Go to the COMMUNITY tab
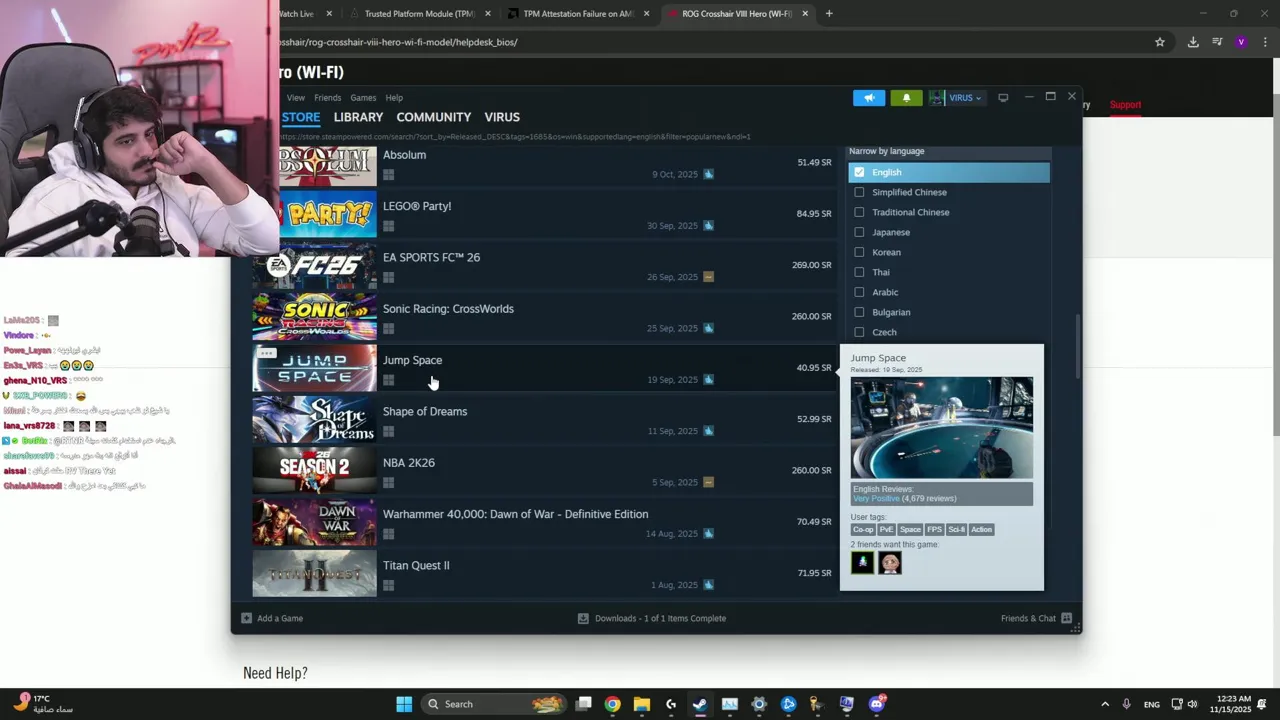This screenshot has height=720, width=1280. (x=433, y=117)
